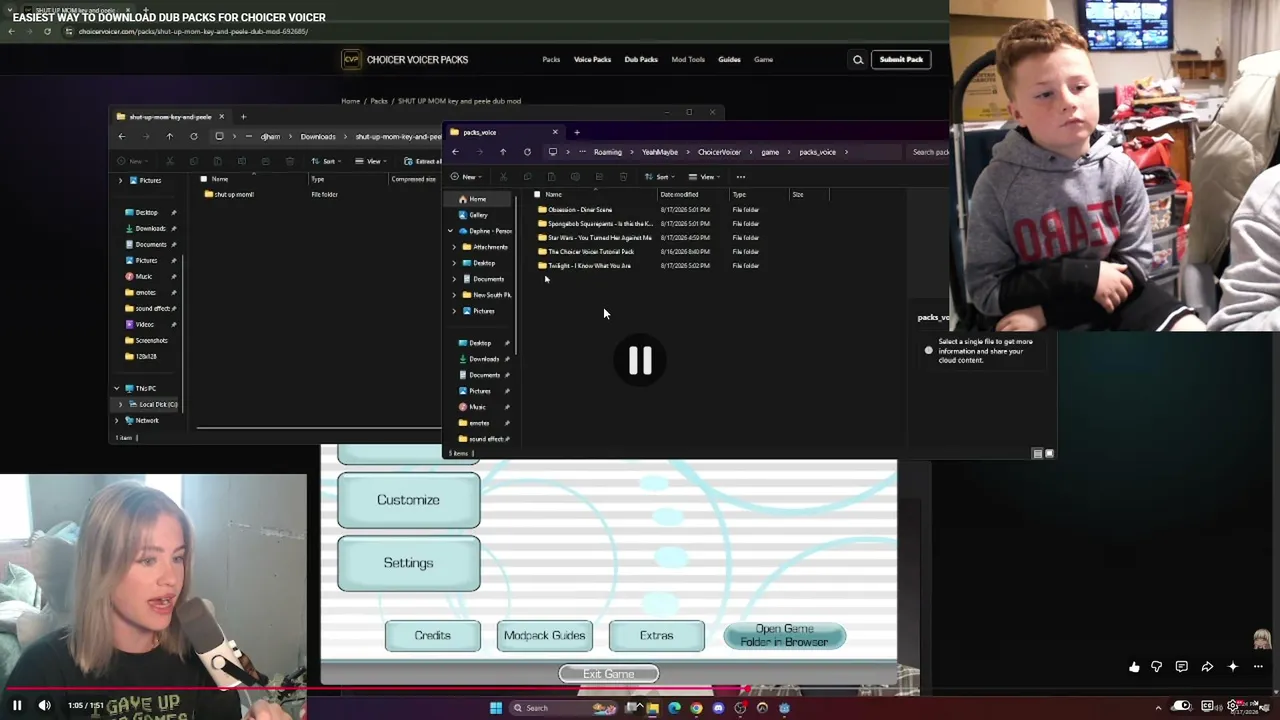Viewport: 1280px width, 720px height.
Task: Open See more options in packs_voice toolbar
Action: 741,177
